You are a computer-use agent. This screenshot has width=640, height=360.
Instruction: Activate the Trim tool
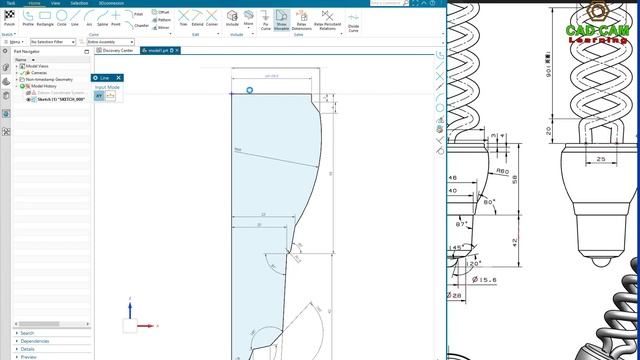coord(184,19)
